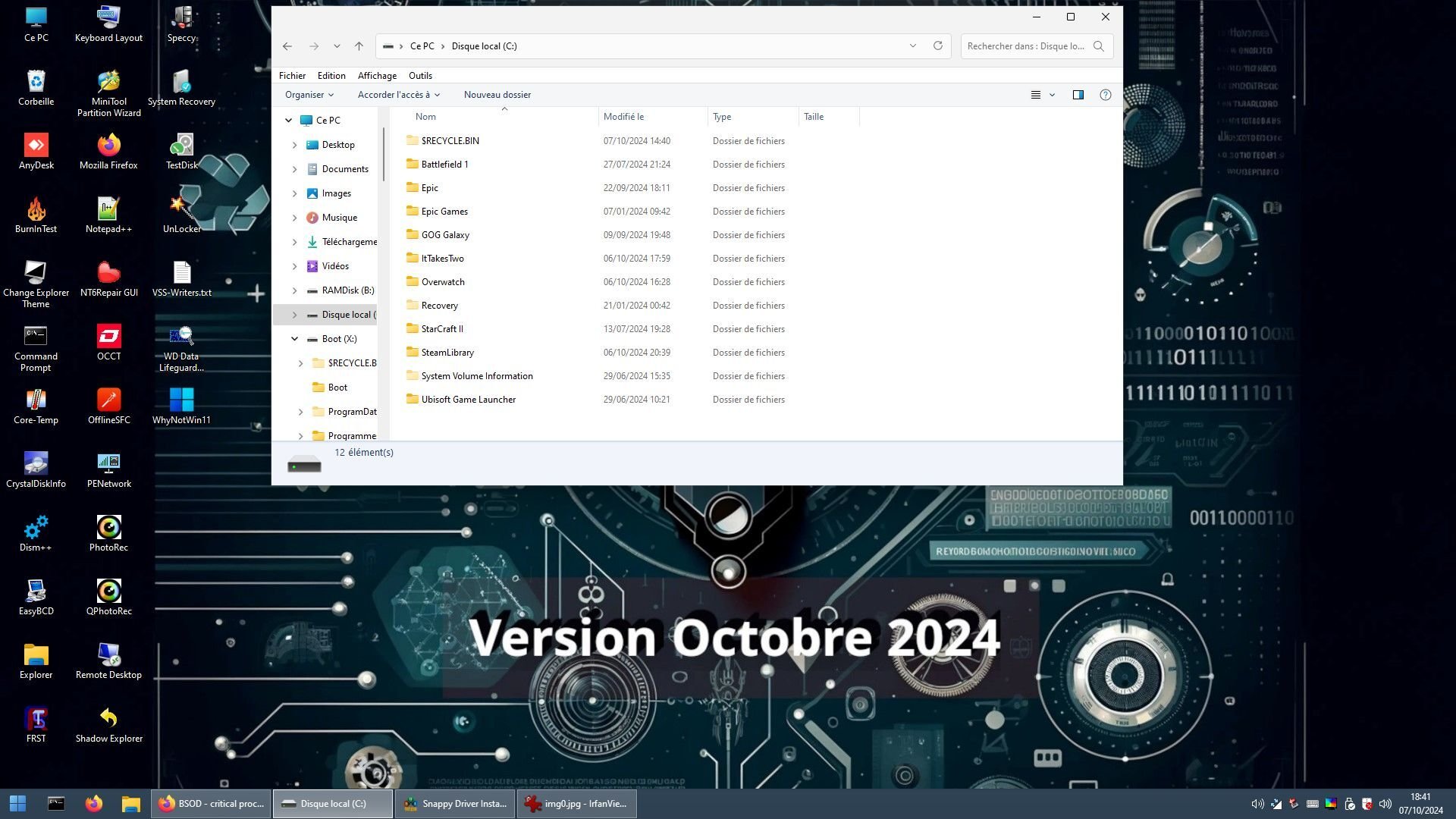Expand RAMDisk (B:) tree node
The height and width of the screenshot is (819, 1456).
tap(294, 290)
